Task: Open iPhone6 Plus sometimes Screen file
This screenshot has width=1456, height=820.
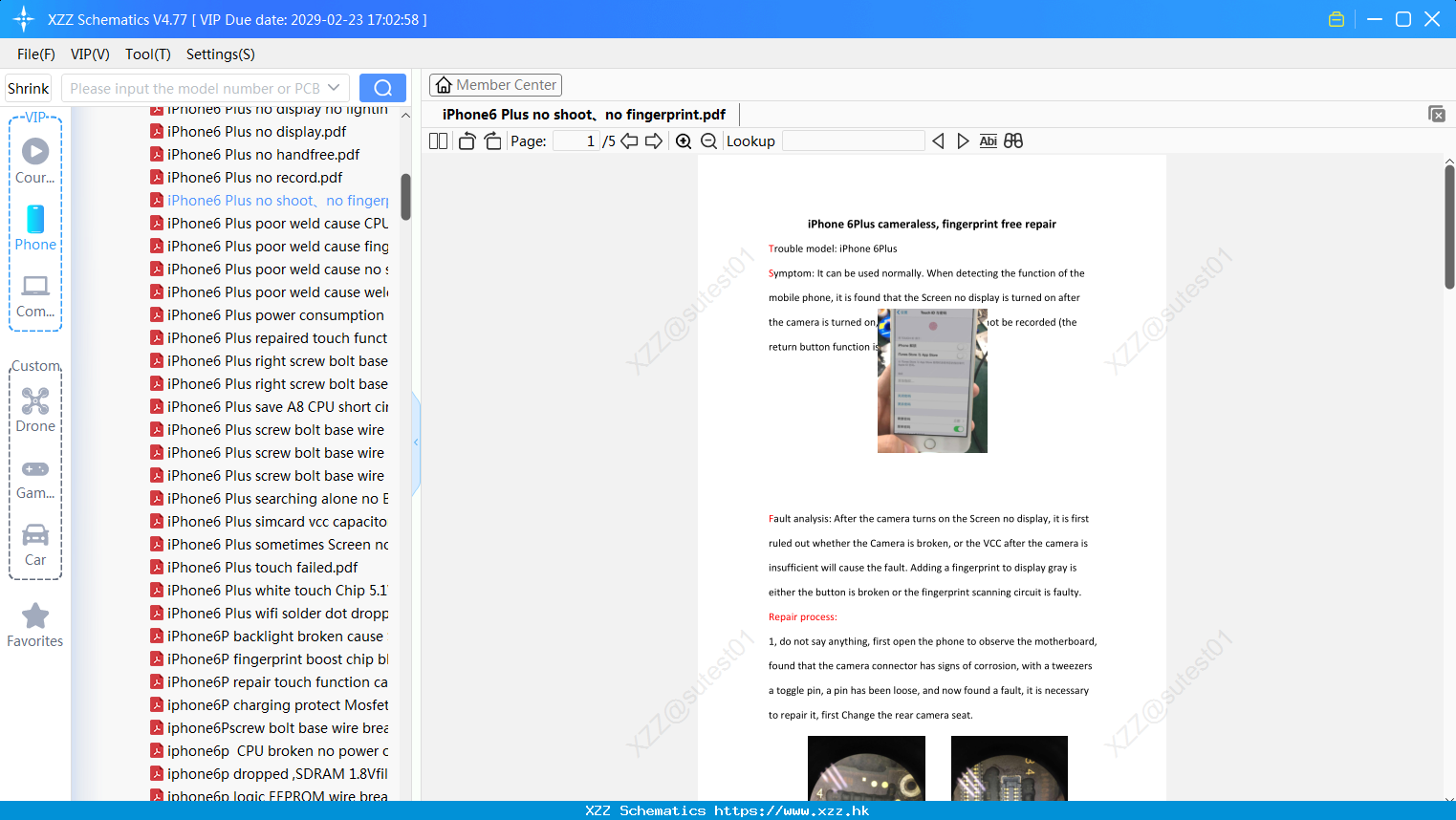Action: [x=277, y=545]
